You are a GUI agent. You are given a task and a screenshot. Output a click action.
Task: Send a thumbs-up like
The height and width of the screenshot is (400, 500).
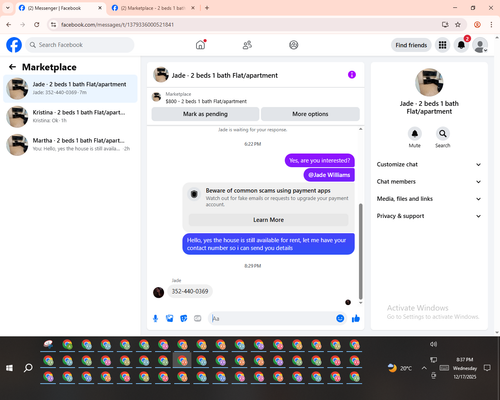[x=356, y=318]
